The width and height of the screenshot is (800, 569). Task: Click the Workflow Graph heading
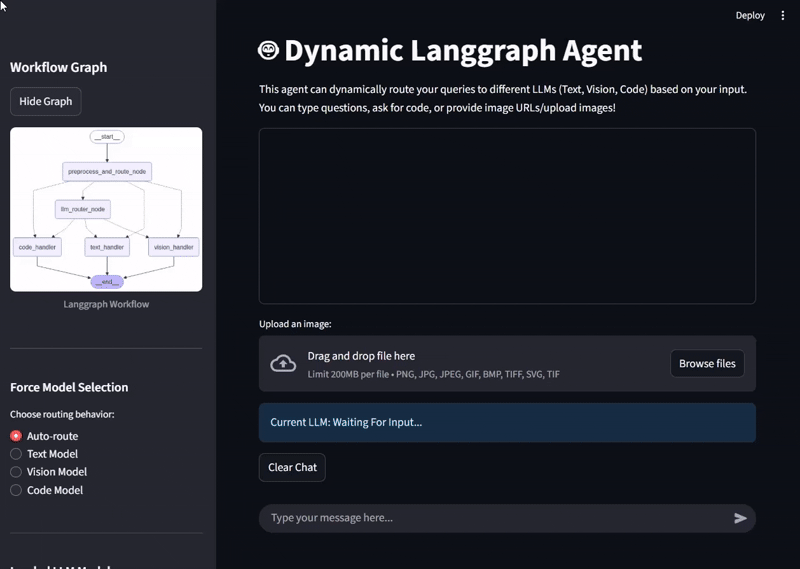click(x=59, y=67)
